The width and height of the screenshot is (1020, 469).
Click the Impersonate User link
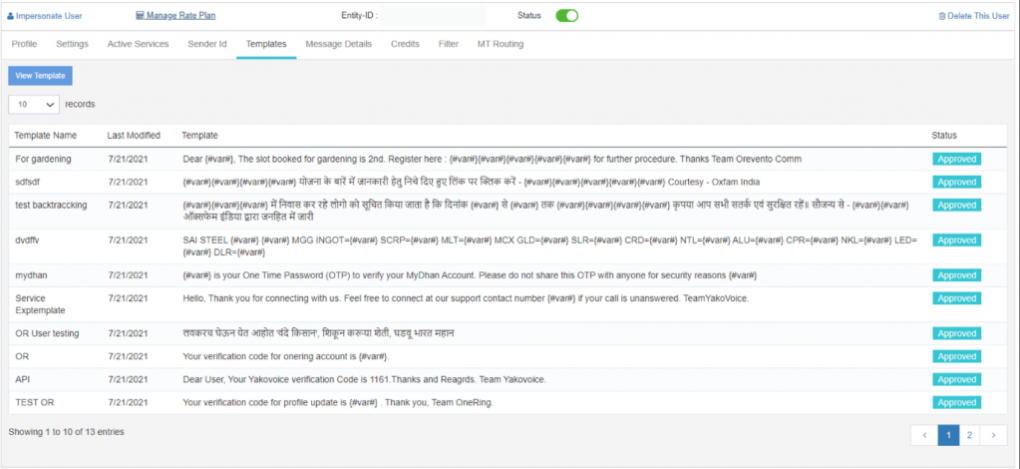pyautogui.click(x=45, y=16)
